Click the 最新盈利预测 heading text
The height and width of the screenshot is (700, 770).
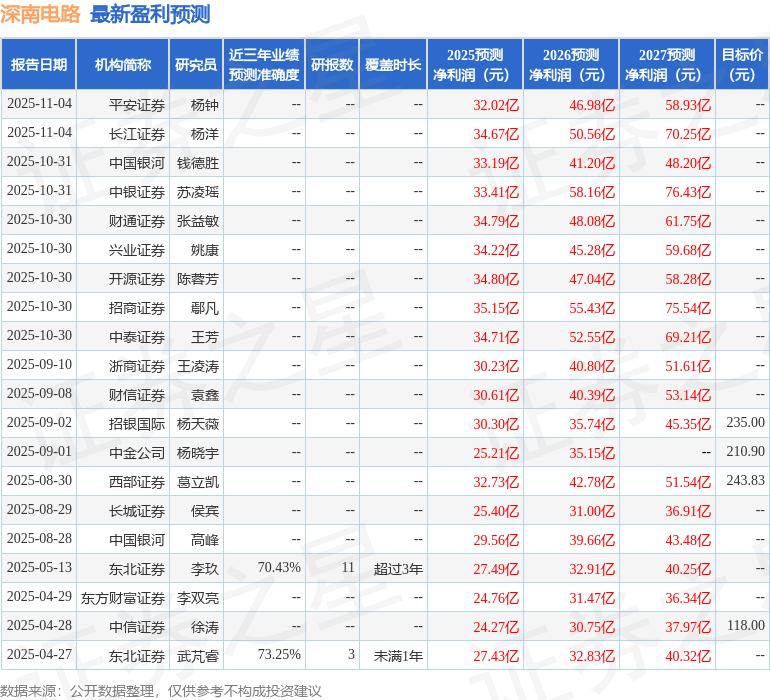(x=150, y=14)
